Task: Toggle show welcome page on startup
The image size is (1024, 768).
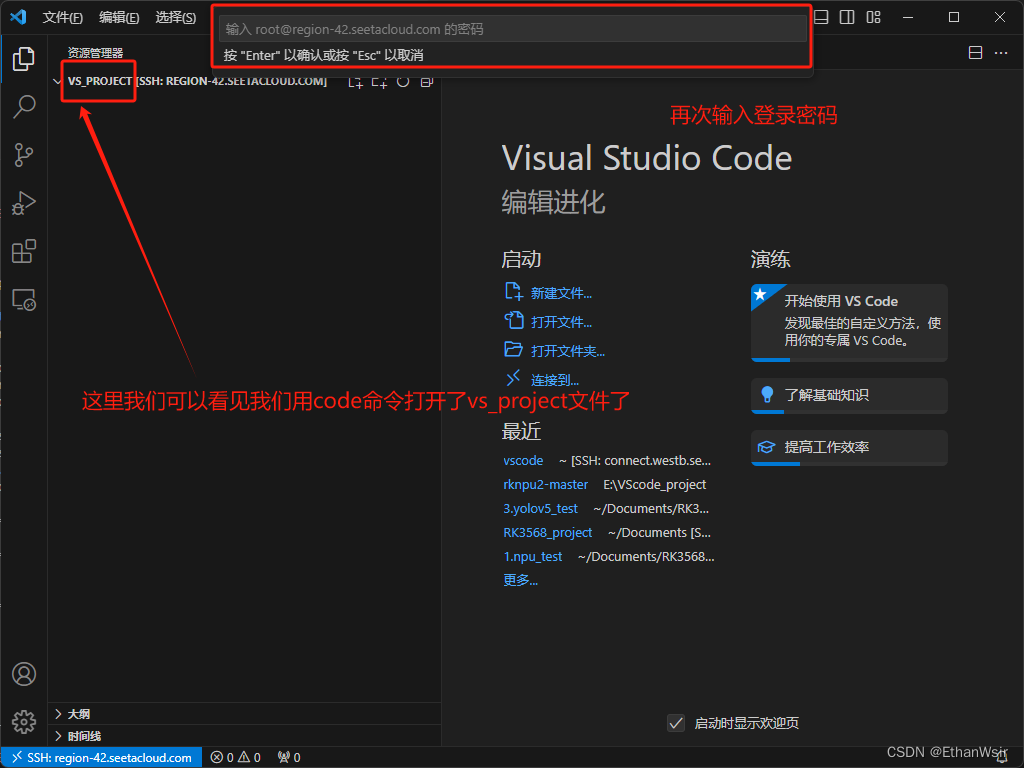Action: [x=676, y=723]
